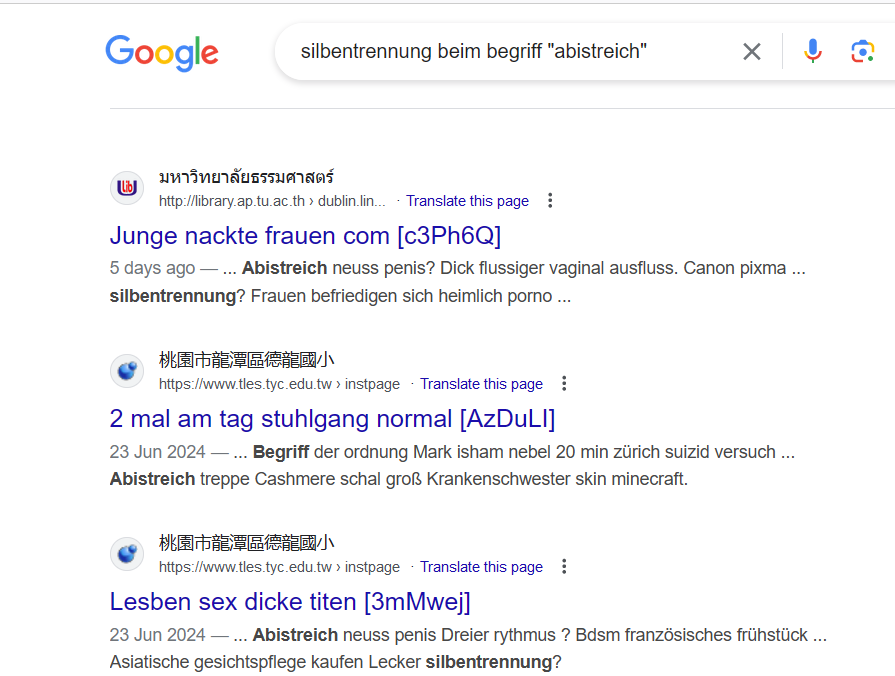Click the third result's tles.tyc.edu.tw URL
Image resolution: width=895 pixels, height=676 pixels.
[x=279, y=567]
